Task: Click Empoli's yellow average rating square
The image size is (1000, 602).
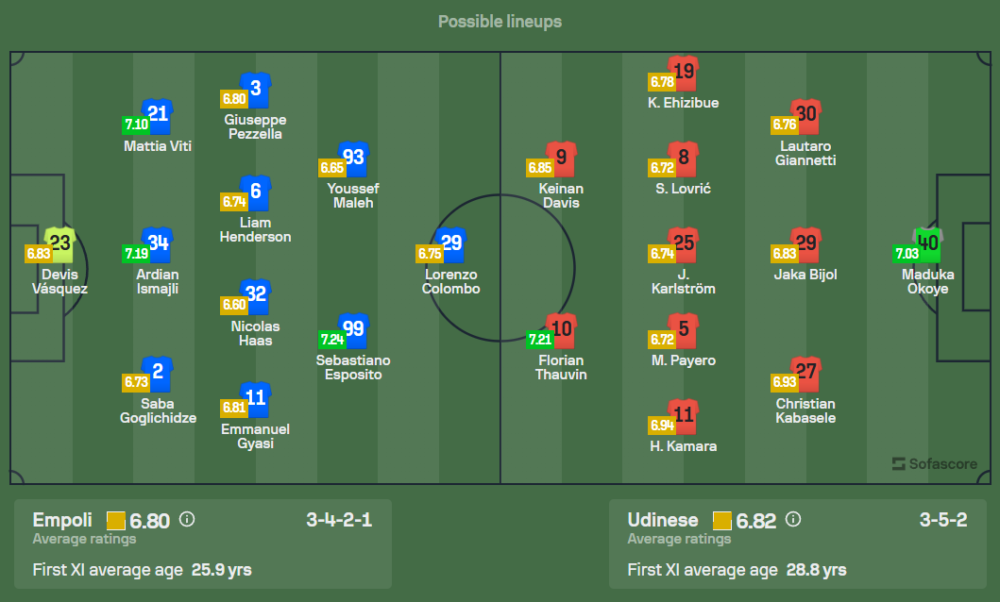Action: (116, 520)
